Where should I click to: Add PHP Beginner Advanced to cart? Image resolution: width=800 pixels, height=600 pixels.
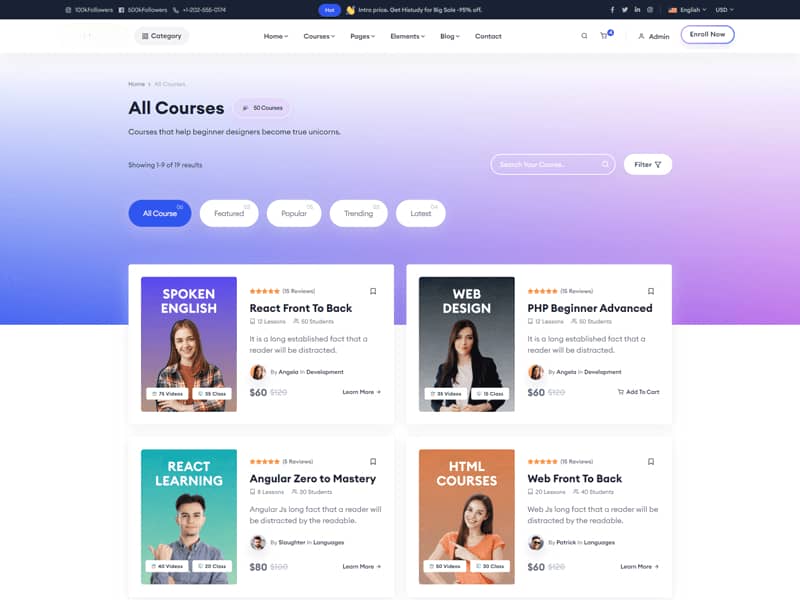point(638,392)
